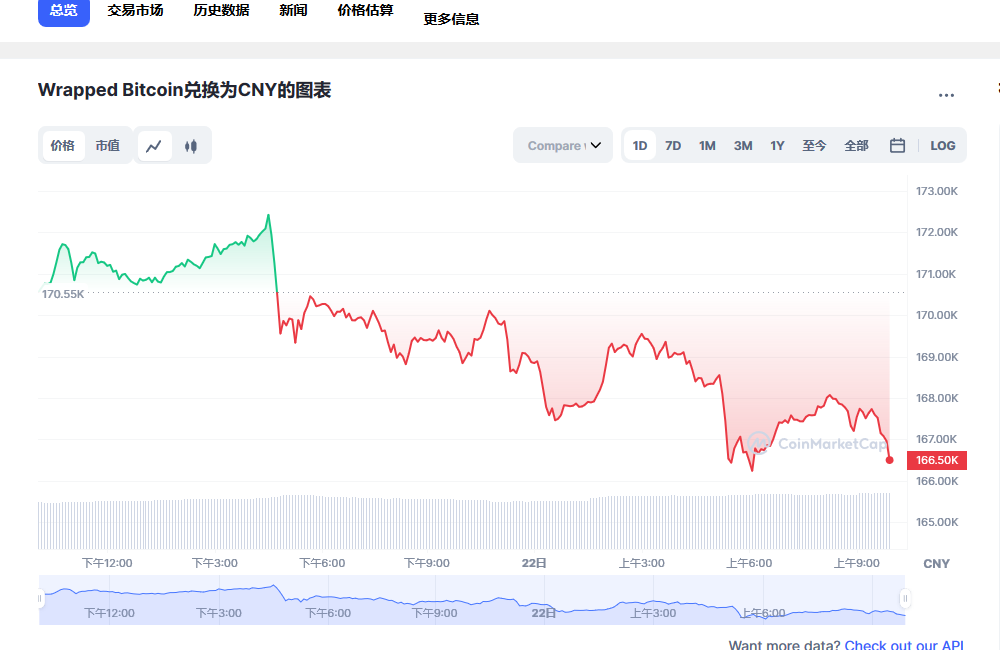Click the 170.55K opening price label
The height and width of the screenshot is (650, 1000).
click(x=62, y=294)
